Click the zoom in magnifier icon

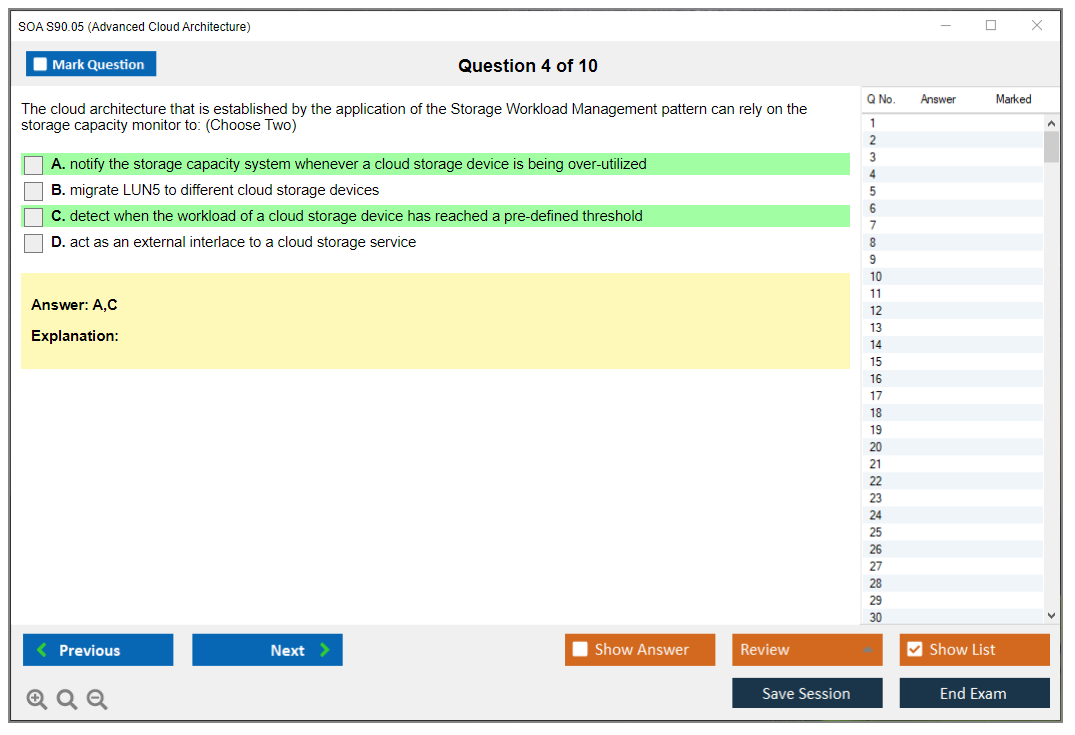point(37,699)
